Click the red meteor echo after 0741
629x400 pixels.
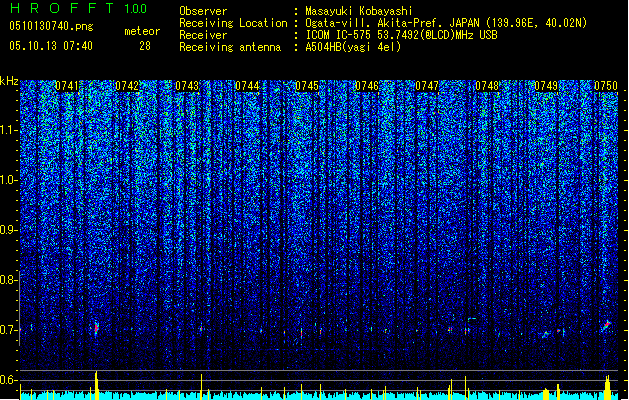[96, 328]
